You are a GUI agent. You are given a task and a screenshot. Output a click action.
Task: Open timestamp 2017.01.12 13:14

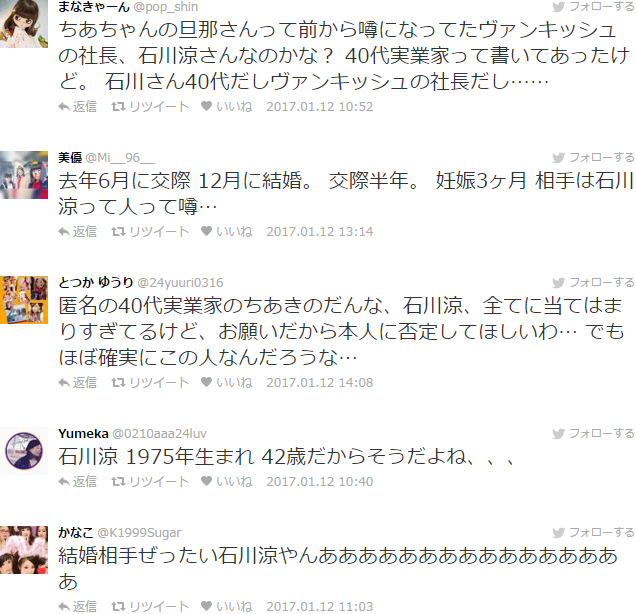(320, 232)
